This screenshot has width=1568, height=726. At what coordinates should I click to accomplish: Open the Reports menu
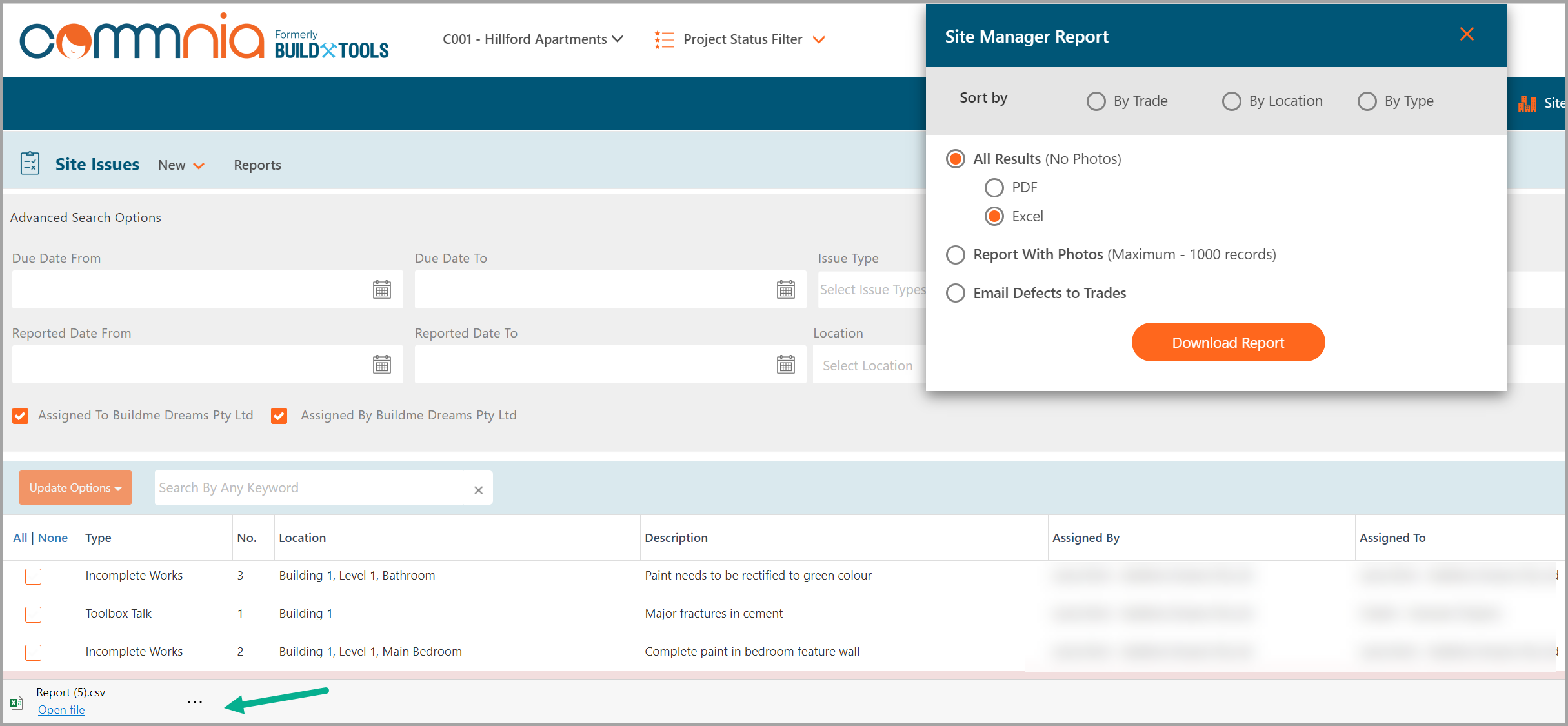(257, 165)
